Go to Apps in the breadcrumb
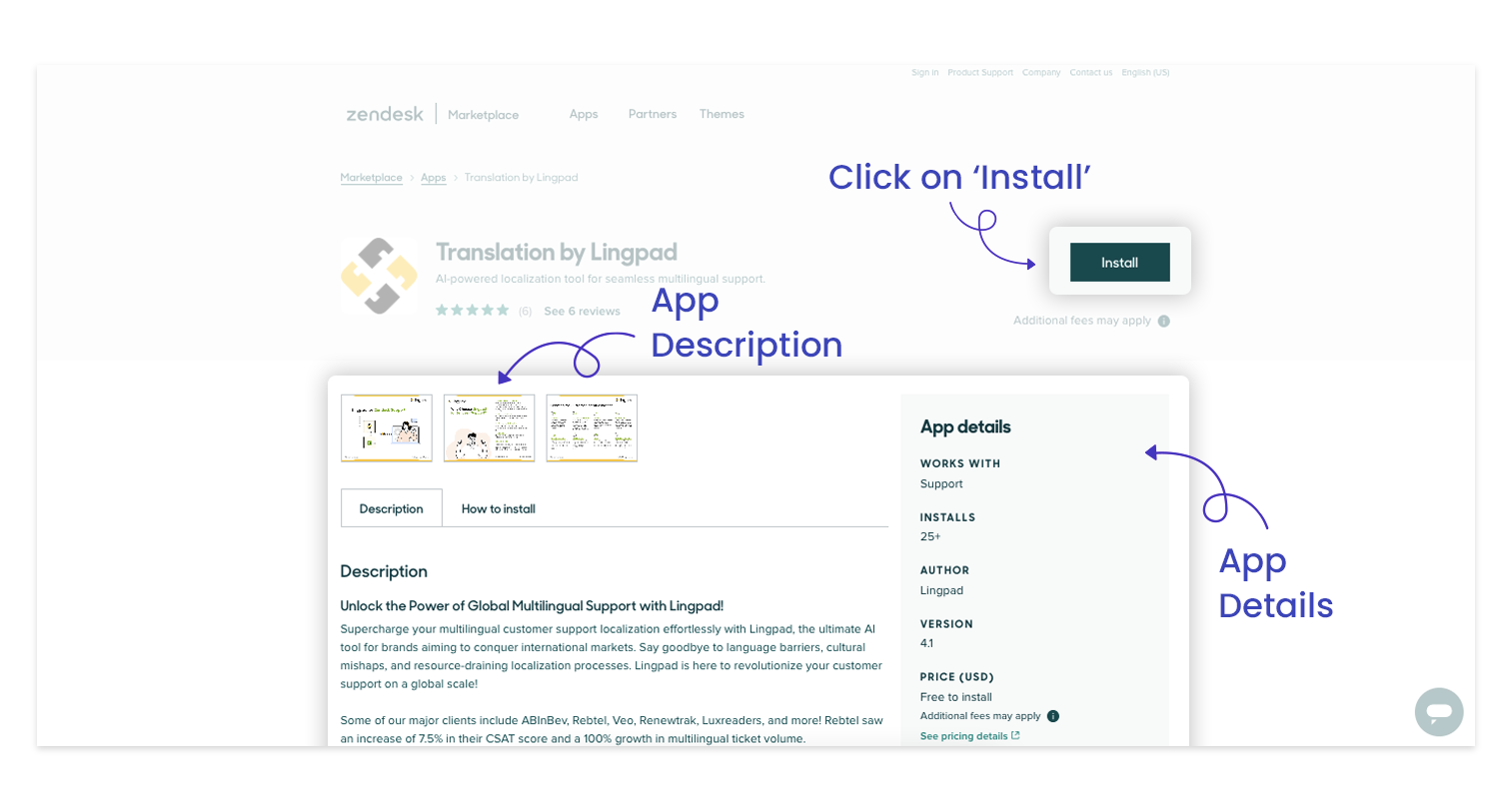Viewport: 1512px width, 810px height. pos(434,178)
